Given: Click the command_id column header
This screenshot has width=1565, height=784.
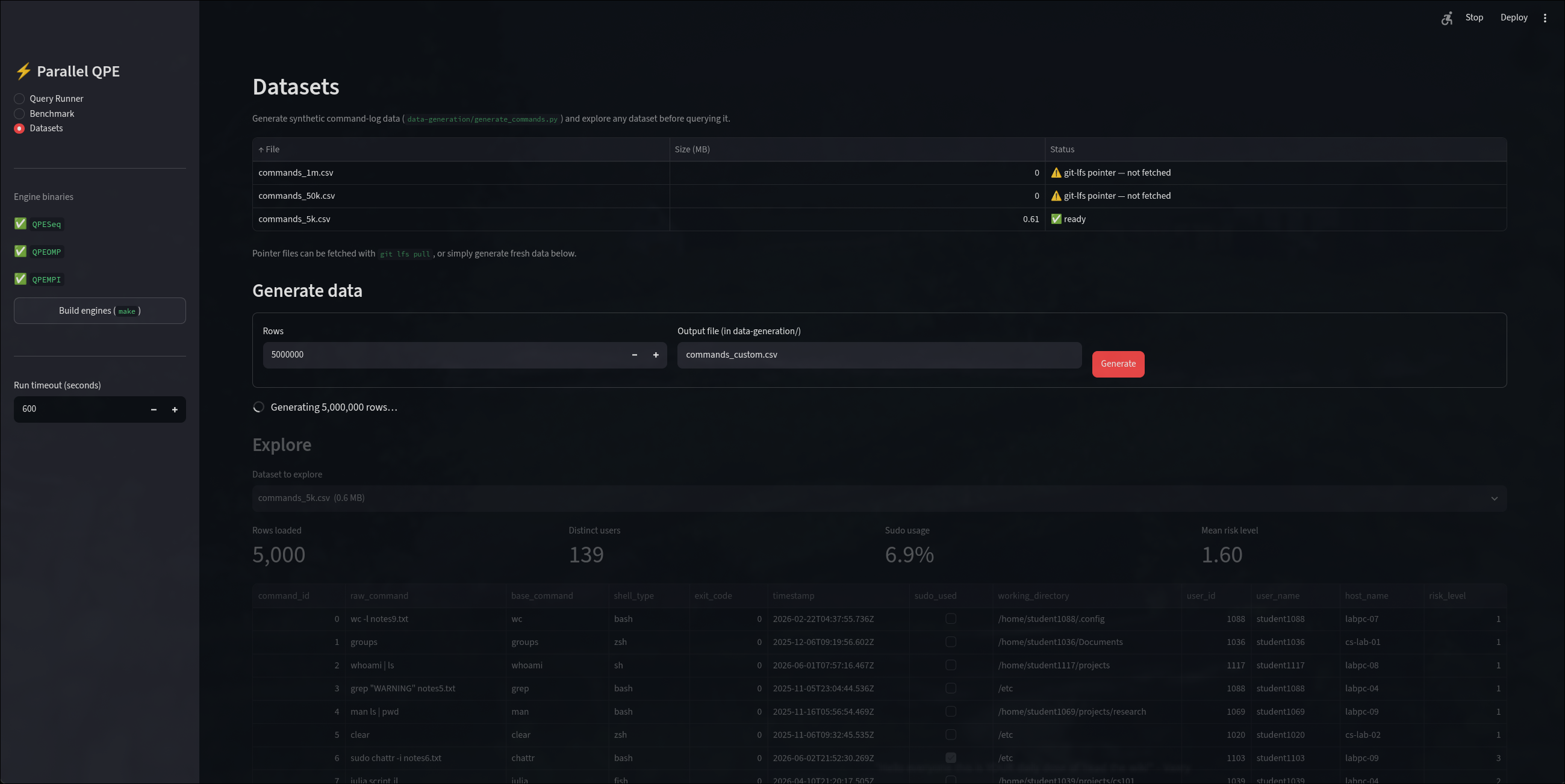Looking at the screenshot, I should click(x=299, y=596).
